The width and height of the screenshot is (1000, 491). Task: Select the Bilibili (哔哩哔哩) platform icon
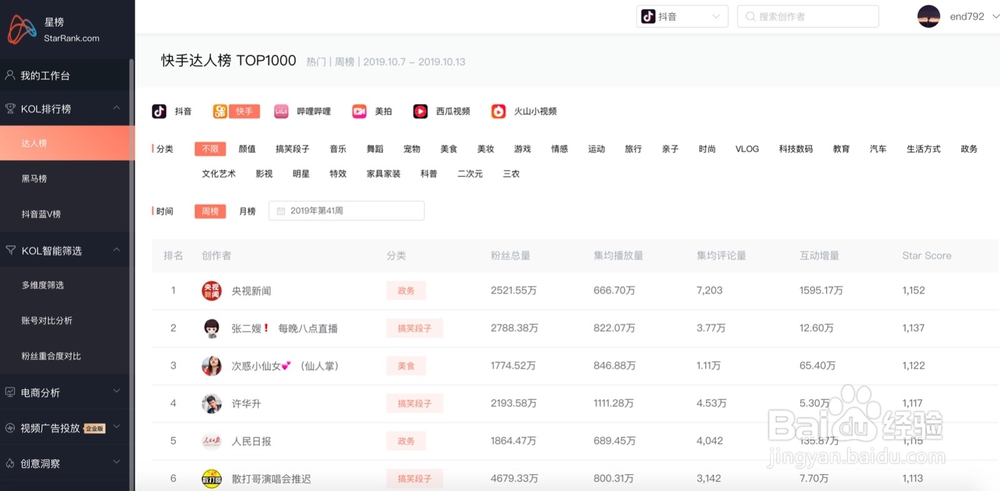click(x=281, y=112)
